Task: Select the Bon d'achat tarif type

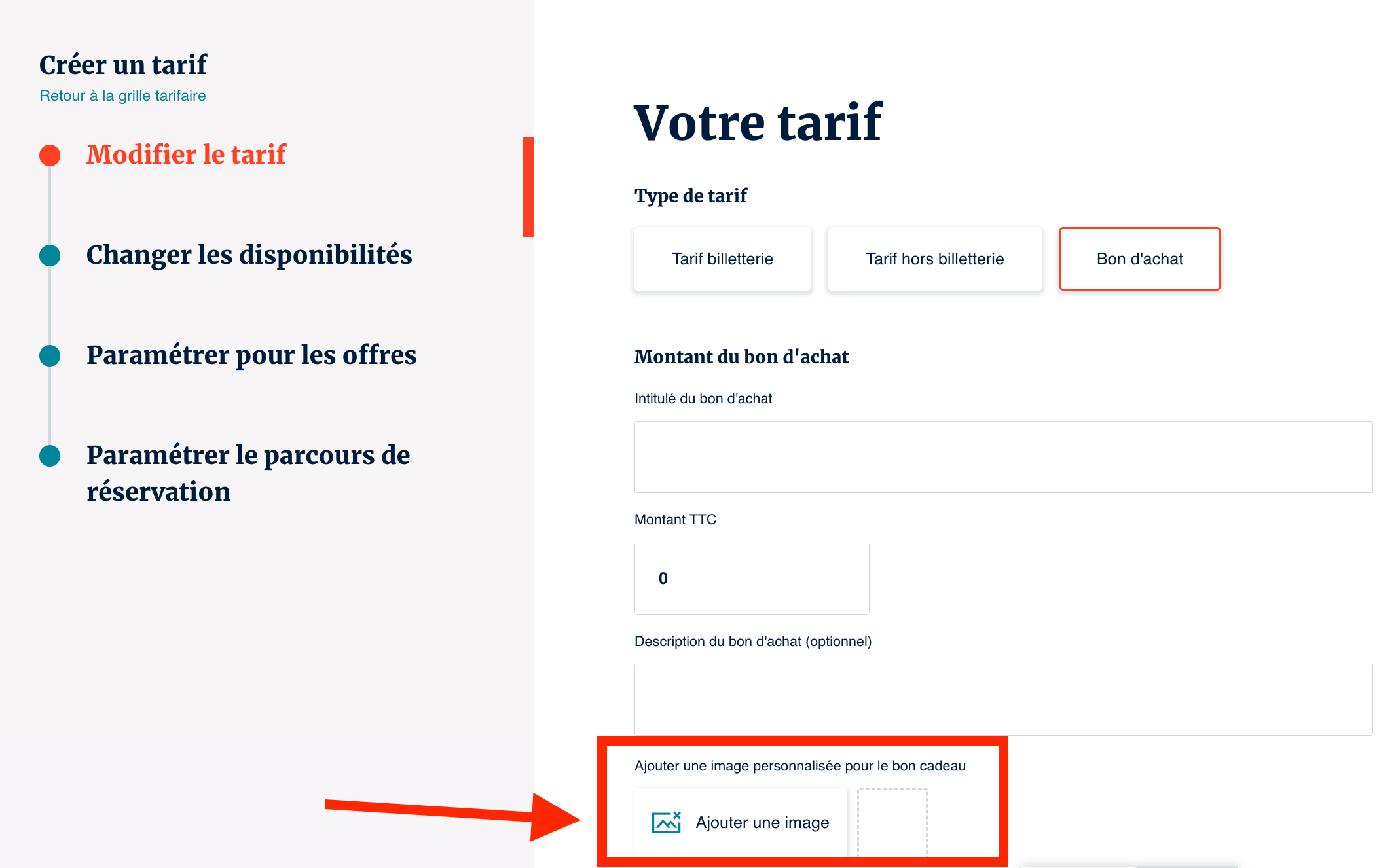Action: [x=1139, y=259]
